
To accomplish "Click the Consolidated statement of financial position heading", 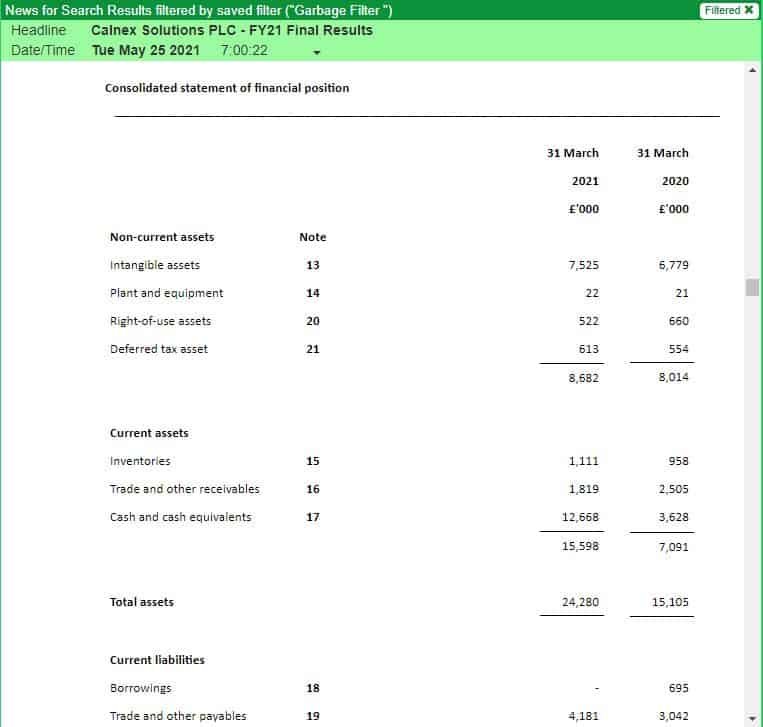I will (227, 88).
